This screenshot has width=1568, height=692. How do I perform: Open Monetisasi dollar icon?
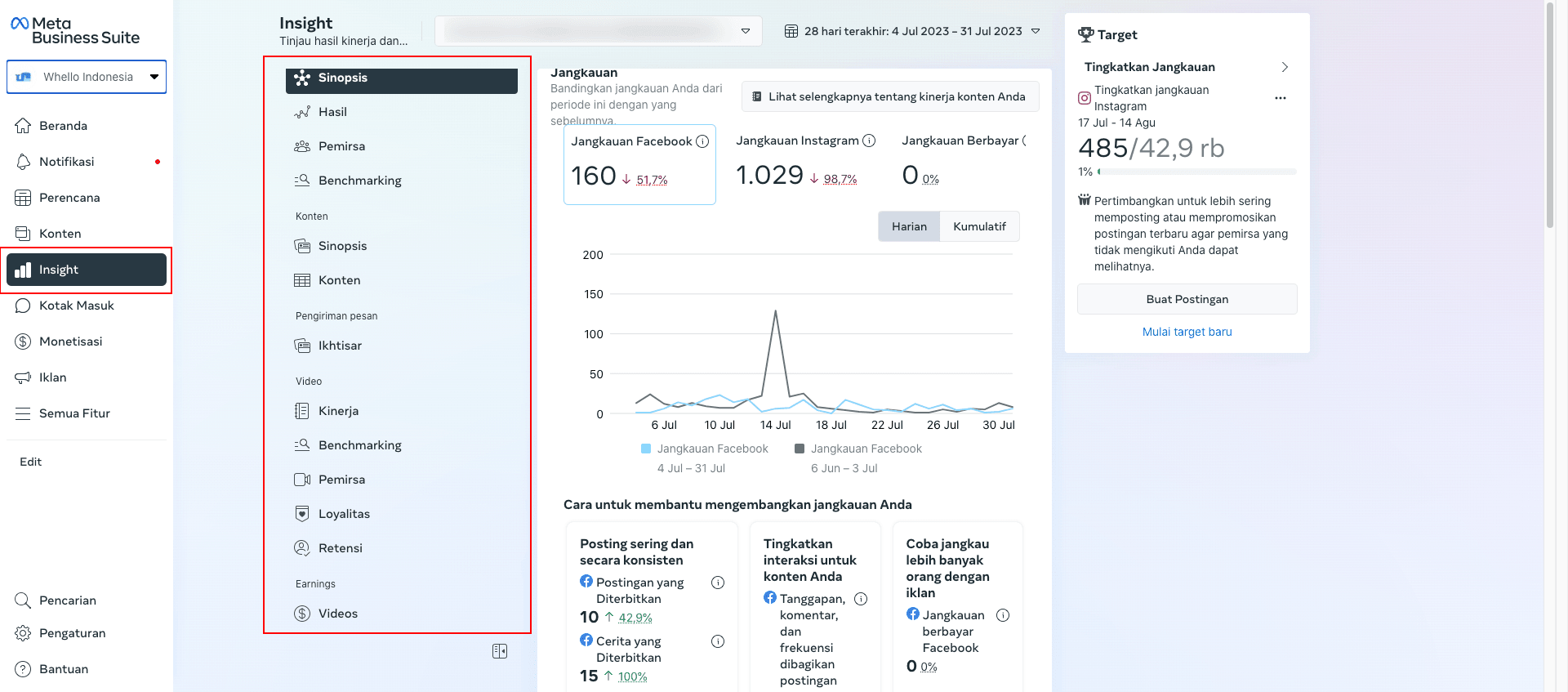click(23, 342)
